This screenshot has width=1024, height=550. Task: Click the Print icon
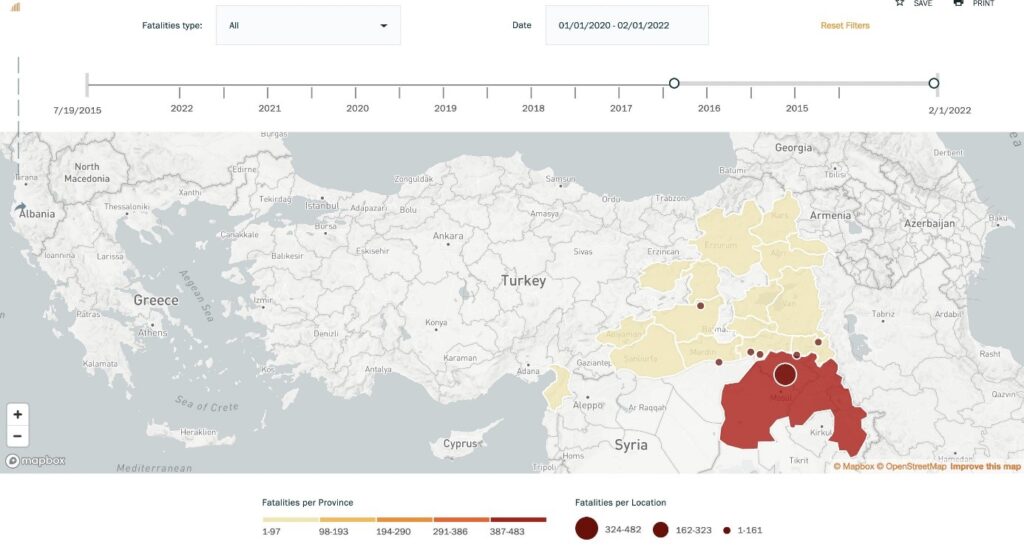[x=958, y=3]
